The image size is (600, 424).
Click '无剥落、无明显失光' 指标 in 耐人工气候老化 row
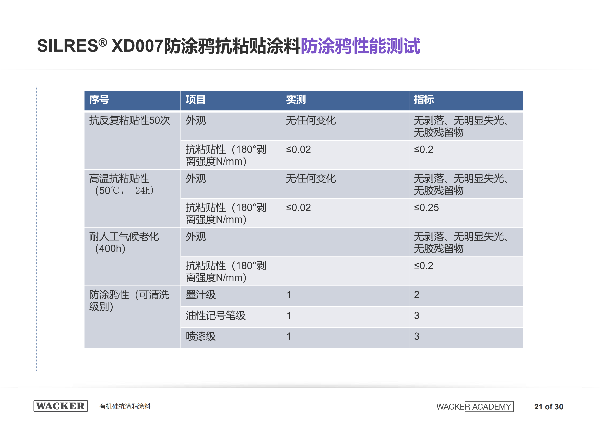(461, 243)
